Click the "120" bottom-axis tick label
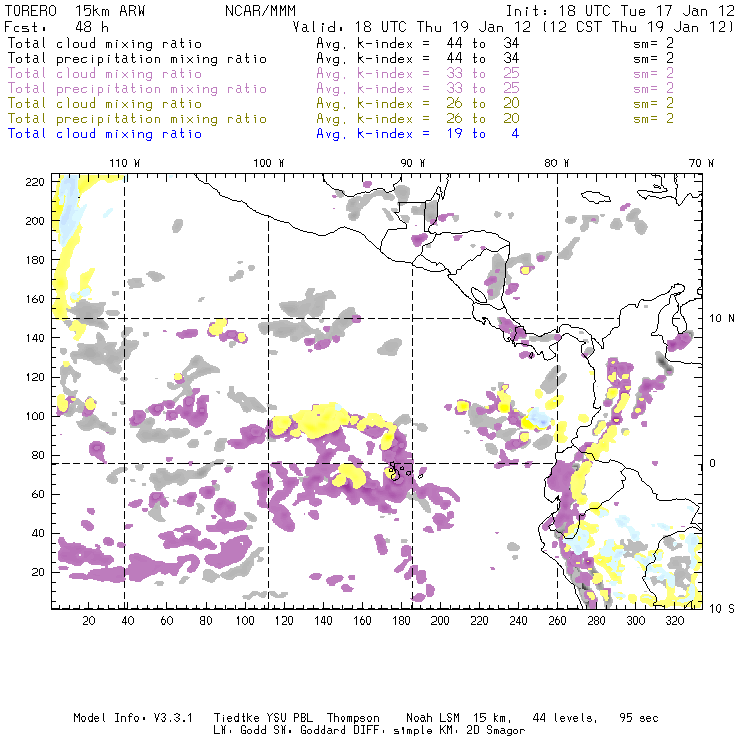740x740 pixels. [284, 621]
